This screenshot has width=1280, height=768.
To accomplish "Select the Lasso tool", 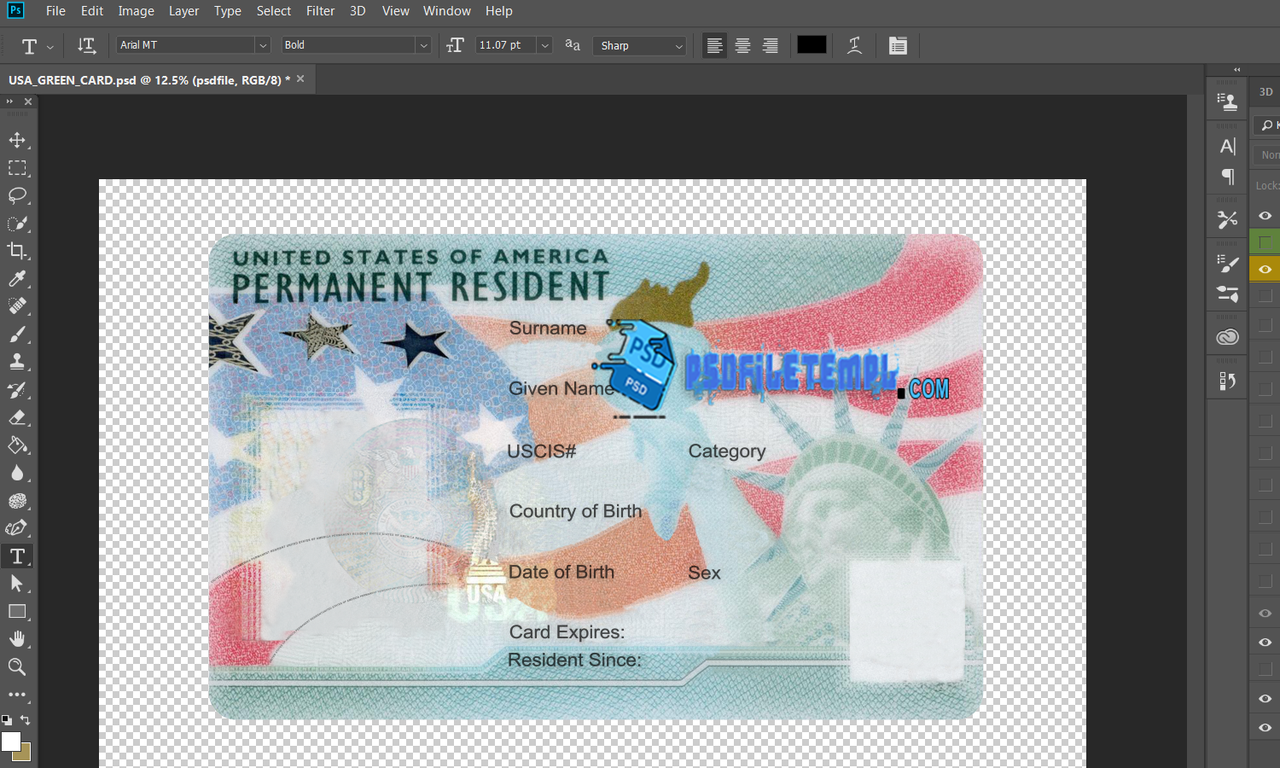I will 17,196.
